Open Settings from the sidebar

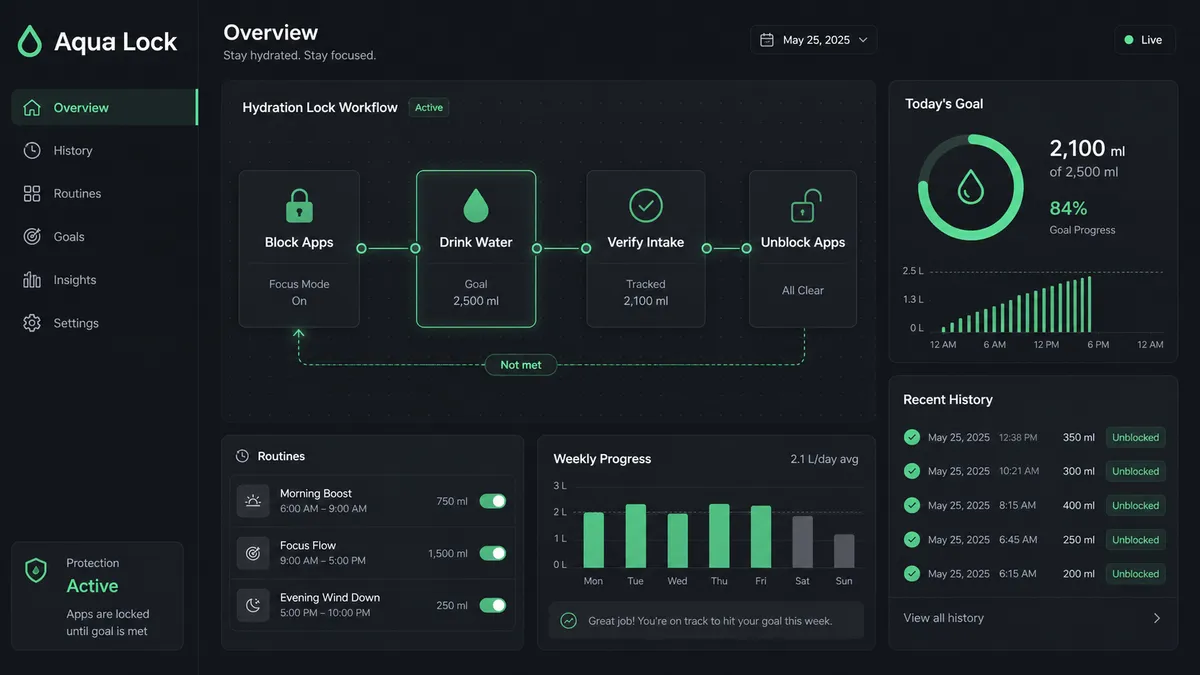[x=104, y=323]
